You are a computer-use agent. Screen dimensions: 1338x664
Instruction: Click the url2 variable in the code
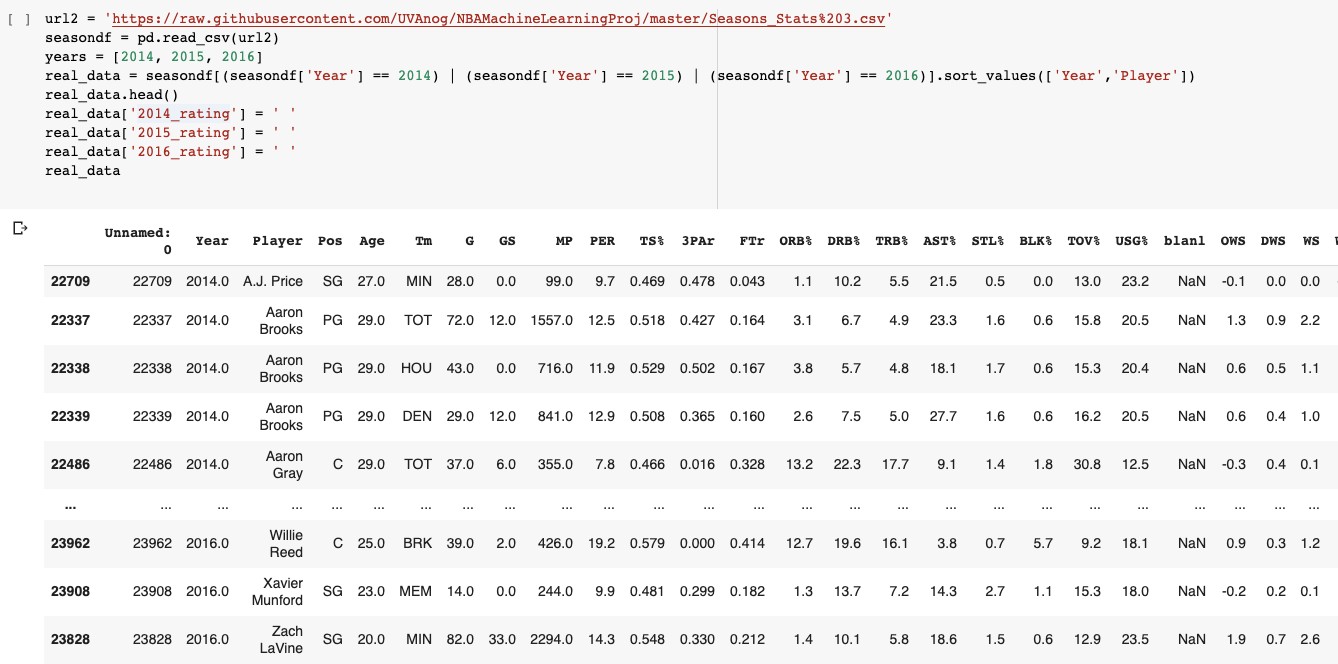coord(58,18)
